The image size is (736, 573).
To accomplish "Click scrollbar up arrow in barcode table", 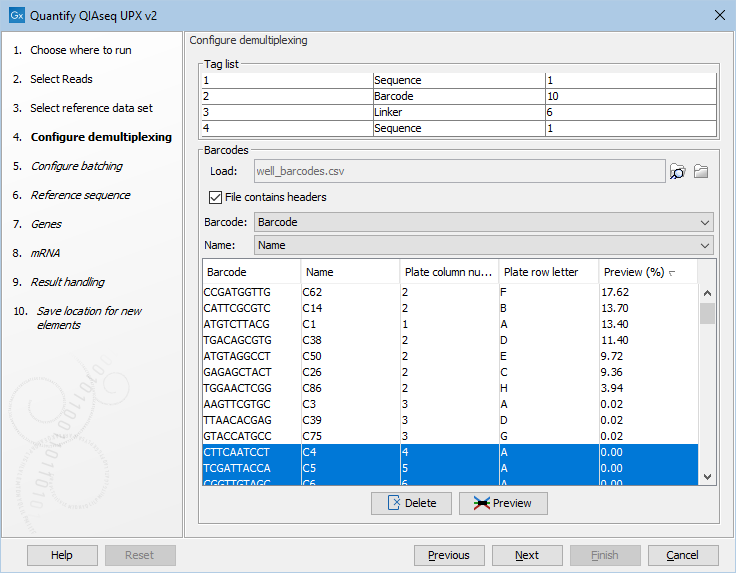I will 707,293.
